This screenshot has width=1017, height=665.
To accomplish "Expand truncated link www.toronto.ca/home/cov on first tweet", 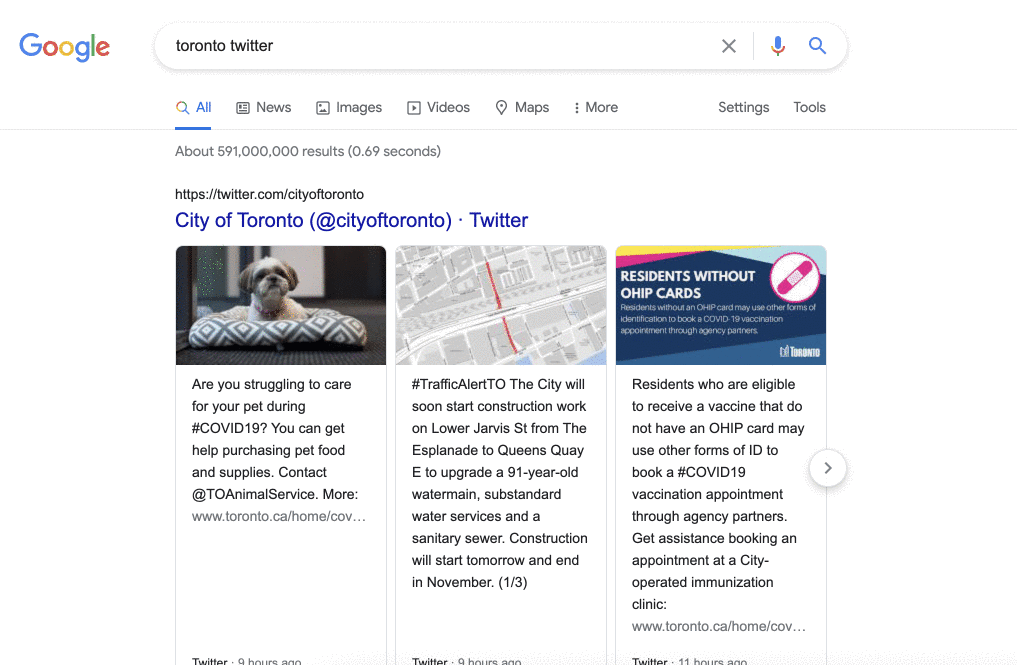I will pyautogui.click(x=279, y=516).
